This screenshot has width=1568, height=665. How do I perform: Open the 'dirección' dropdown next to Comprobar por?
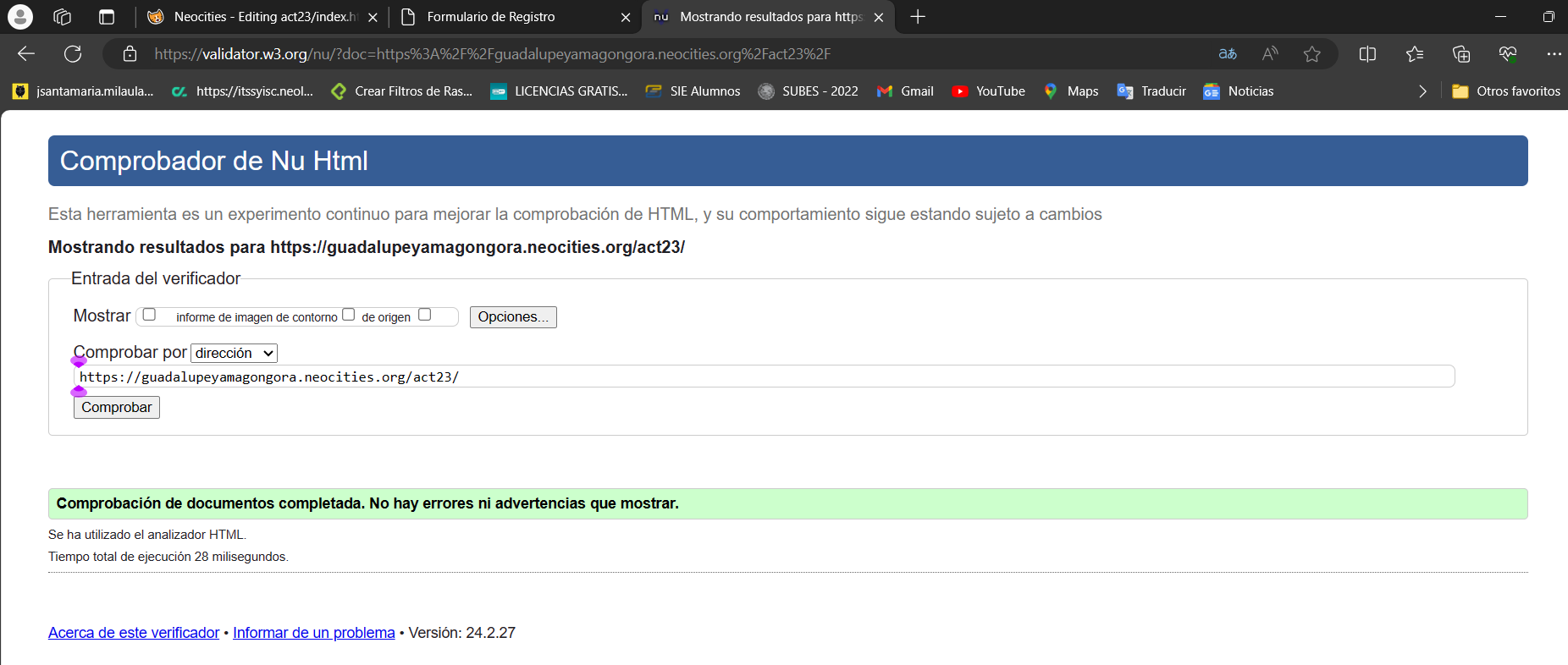coord(234,353)
